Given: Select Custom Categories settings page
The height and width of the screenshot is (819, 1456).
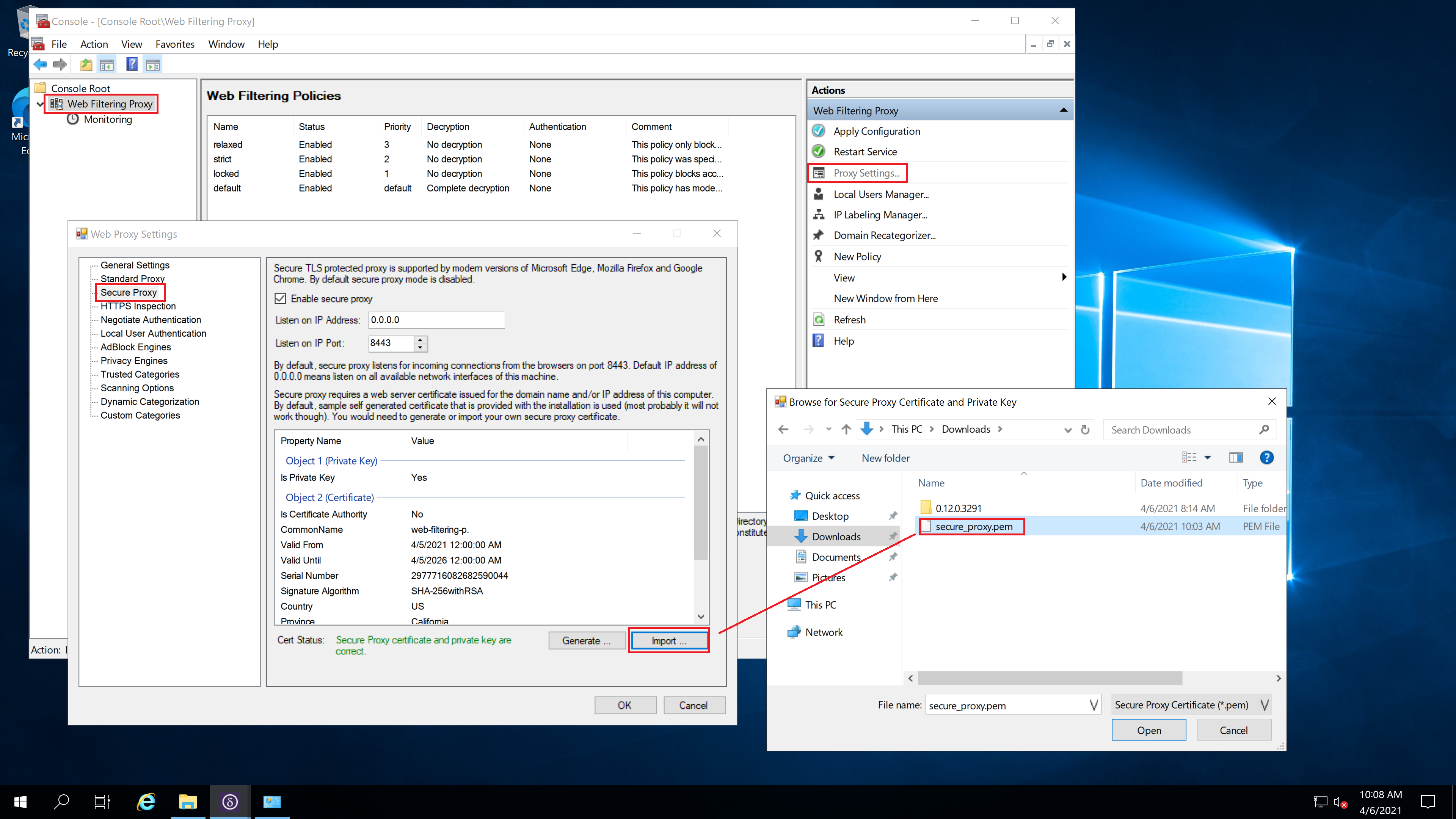Looking at the screenshot, I should click(x=140, y=415).
